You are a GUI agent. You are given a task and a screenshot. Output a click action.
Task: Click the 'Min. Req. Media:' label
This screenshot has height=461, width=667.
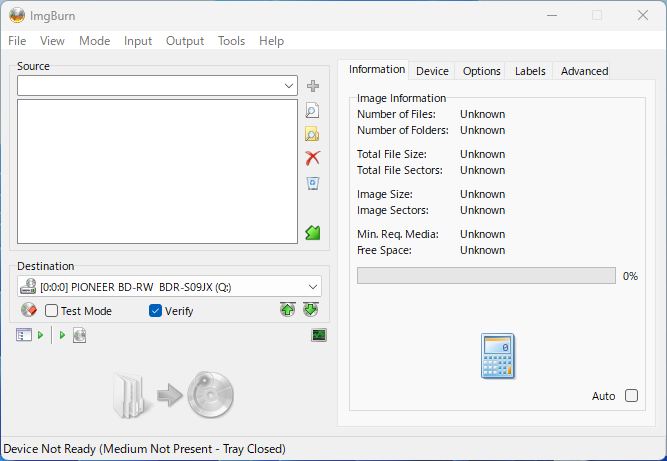click(397, 234)
